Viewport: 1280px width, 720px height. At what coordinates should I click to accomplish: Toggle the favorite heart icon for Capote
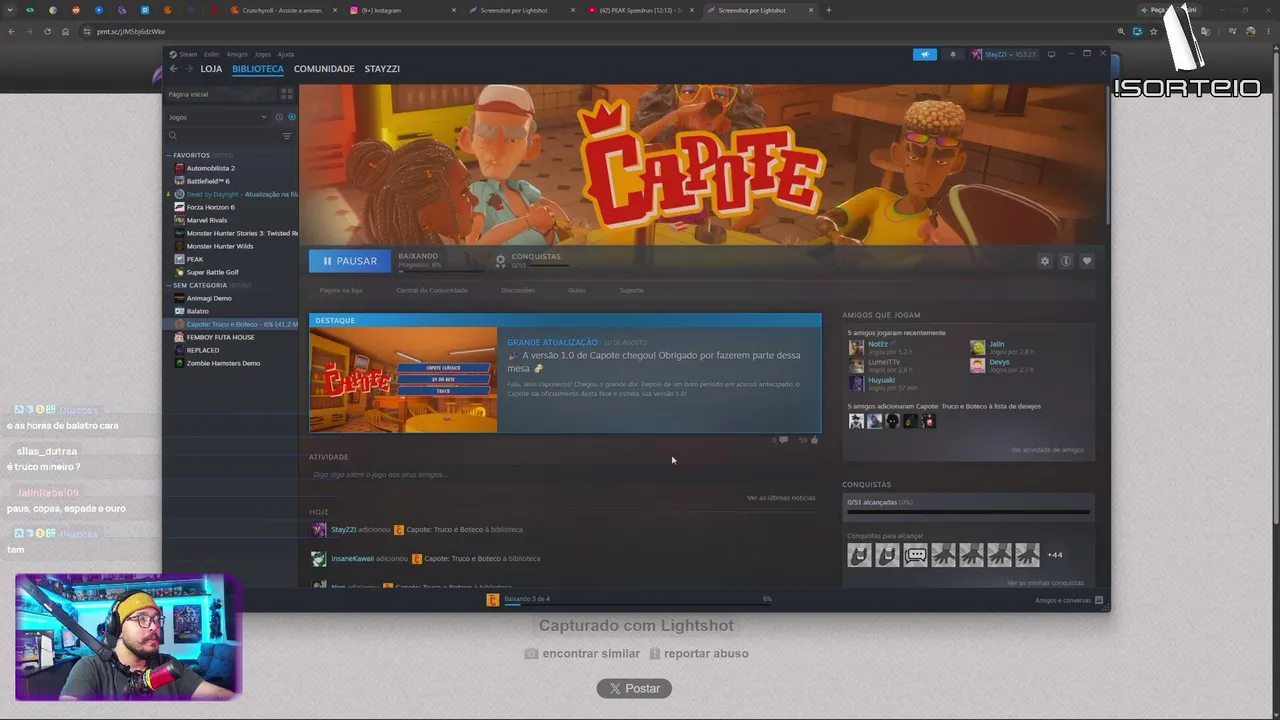pyautogui.click(x=1087, y=261)
